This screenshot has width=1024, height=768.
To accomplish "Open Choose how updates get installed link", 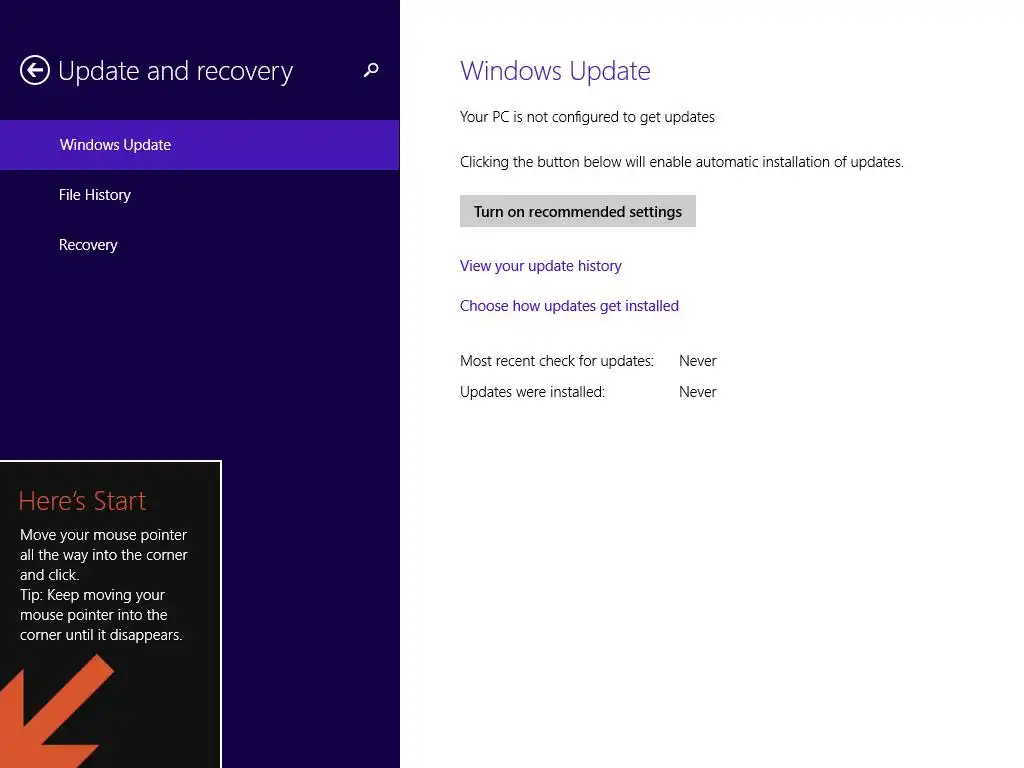I will point(569,306).
